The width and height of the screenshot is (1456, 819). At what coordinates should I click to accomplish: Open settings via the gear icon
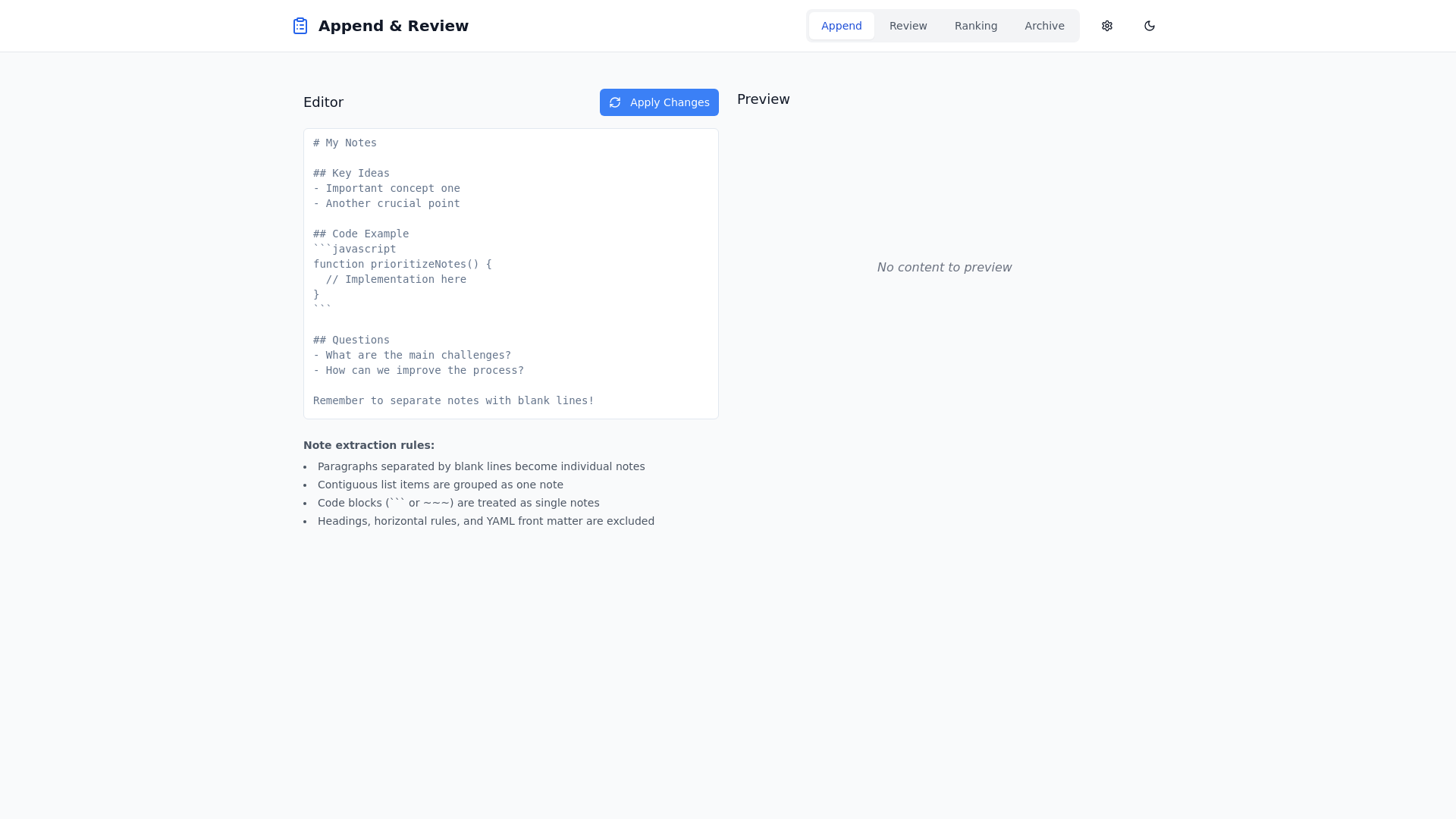(1107, 26)
